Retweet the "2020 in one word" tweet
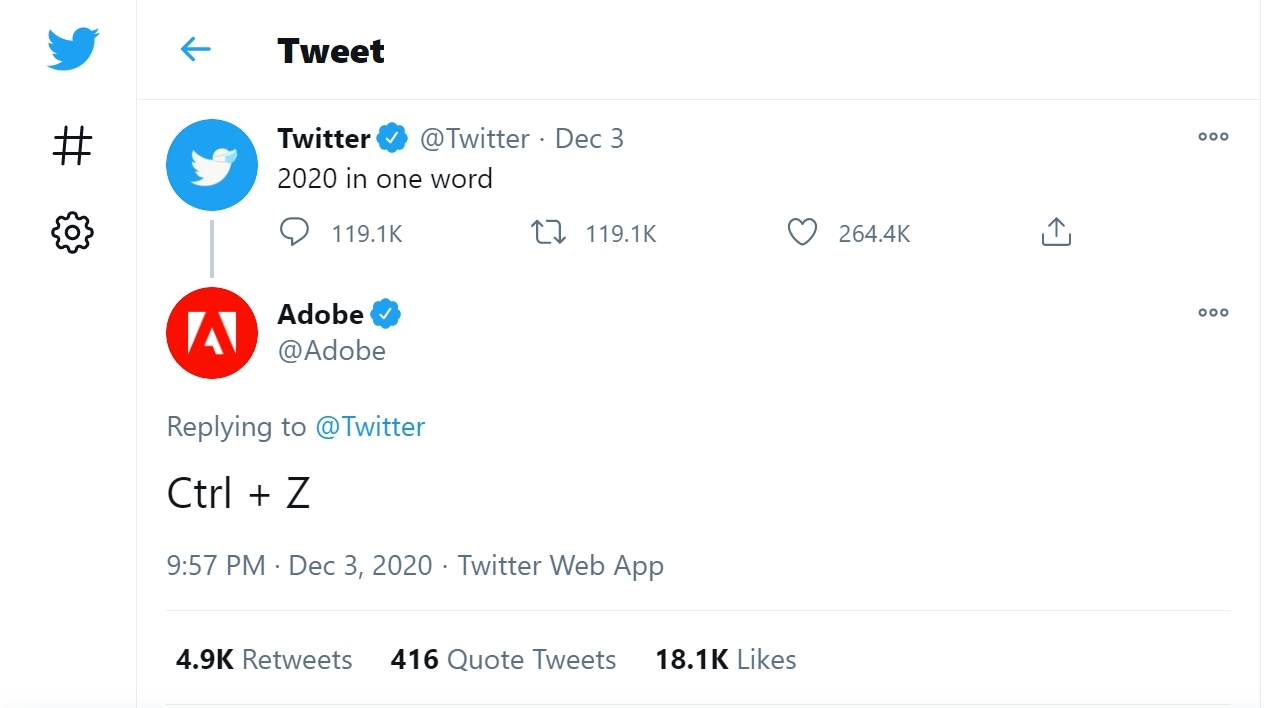This screenshot has width=1264, height=708. coord(548,233)
